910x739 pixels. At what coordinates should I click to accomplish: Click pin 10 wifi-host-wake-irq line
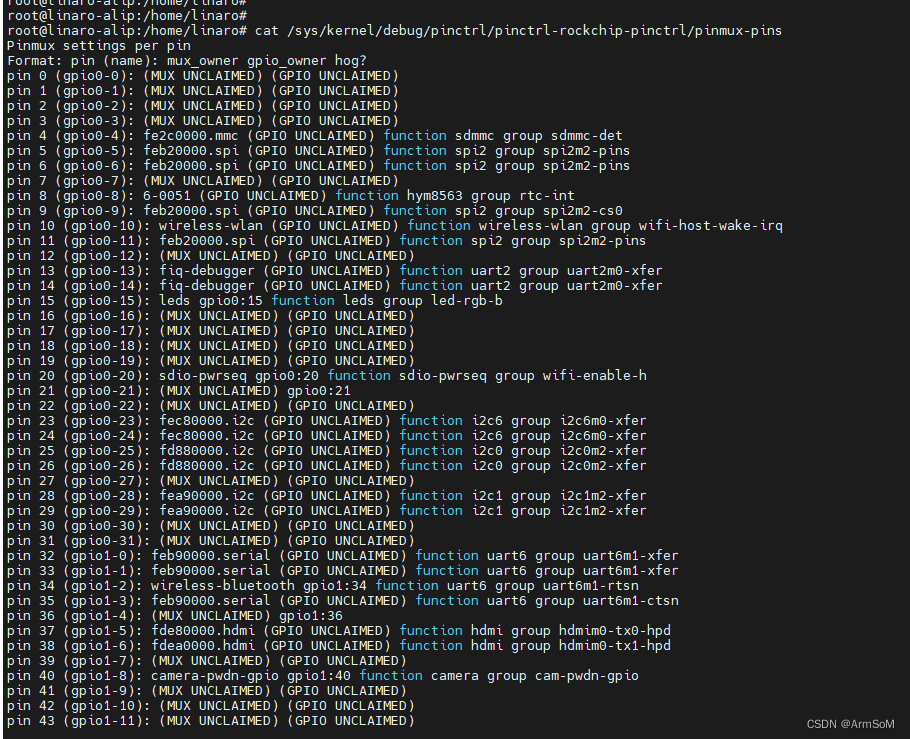[395, 226]
